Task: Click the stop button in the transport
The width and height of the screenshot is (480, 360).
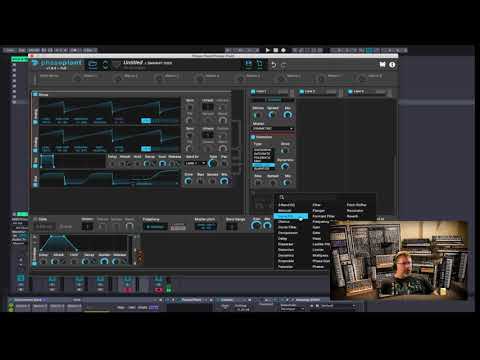Action: tap(276, 50)
